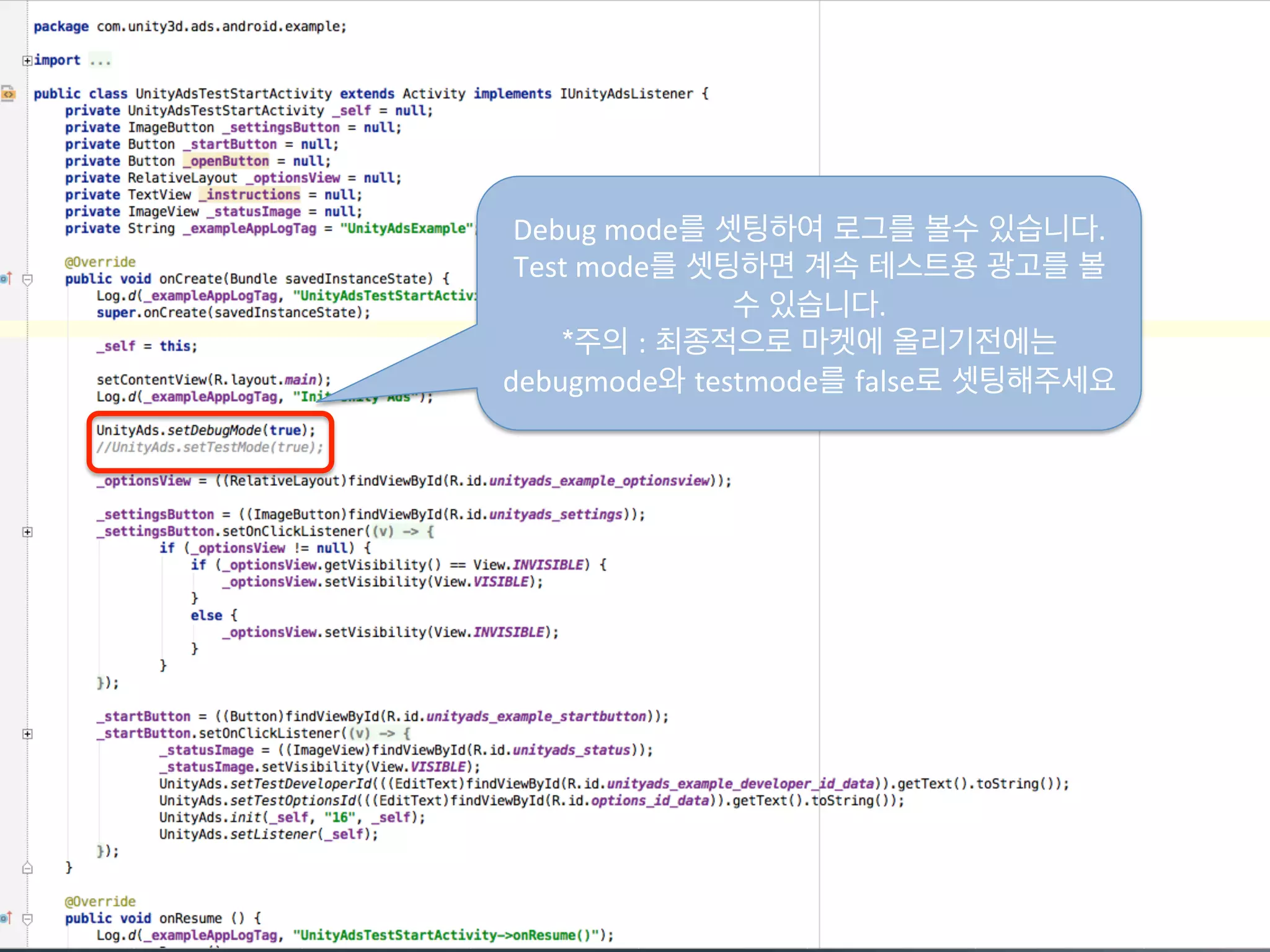
Task: Click unityads_example_startbutton resource id
Action: 536,716
